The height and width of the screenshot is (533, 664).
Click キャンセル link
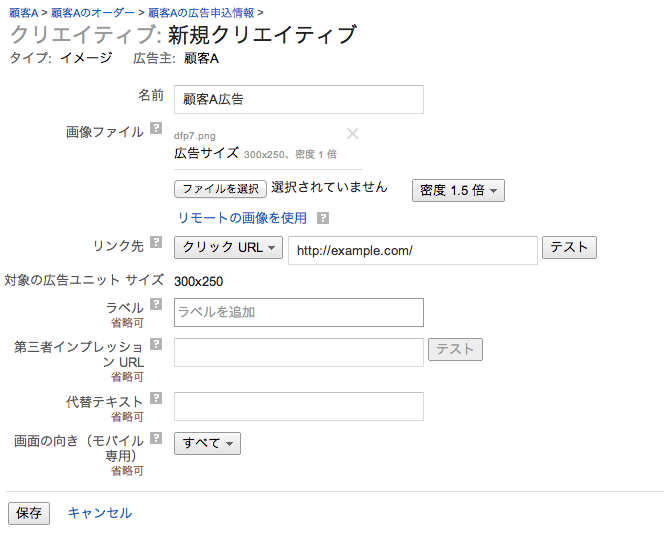pos(99,513)
